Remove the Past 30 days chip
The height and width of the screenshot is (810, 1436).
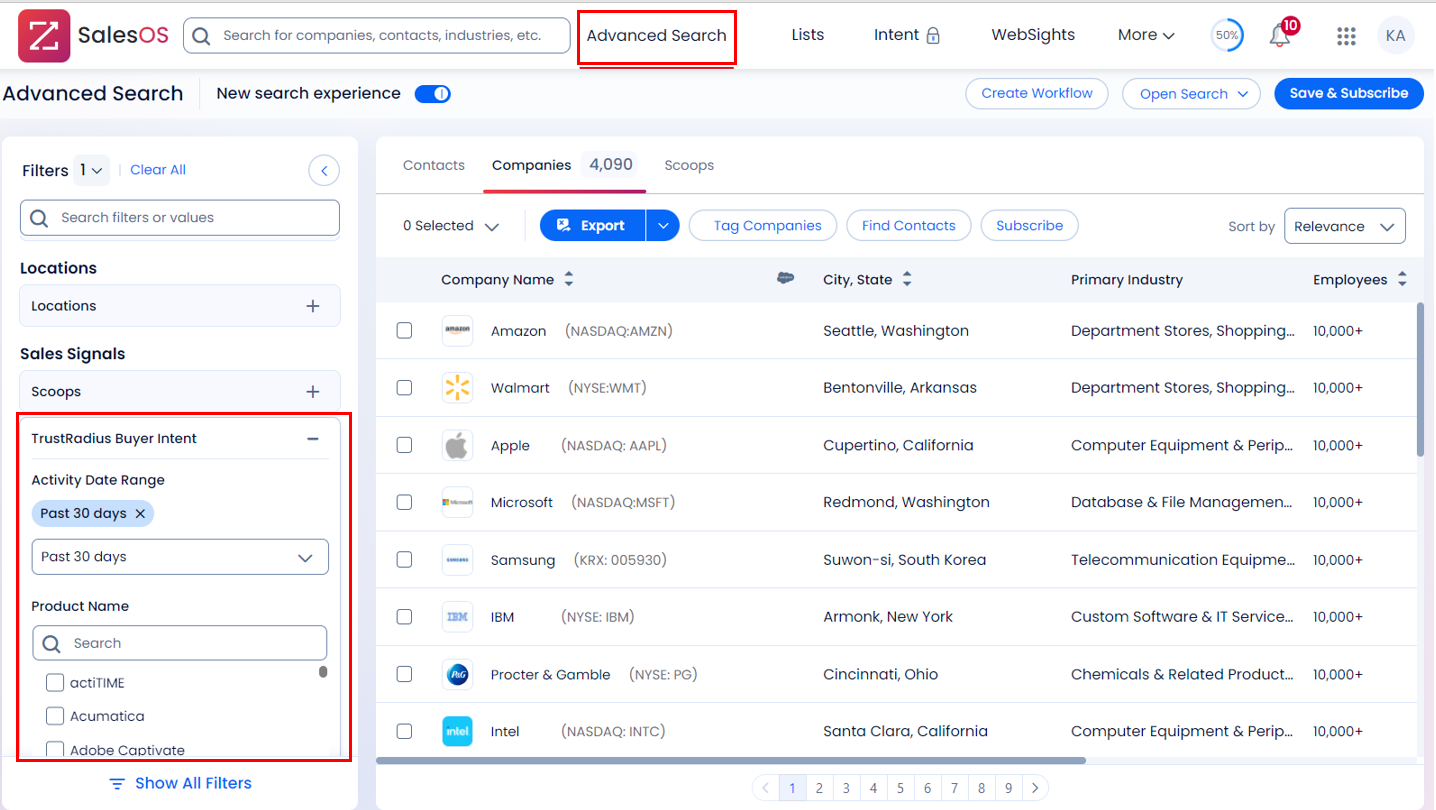pyautogui.click(x=140, y=513)
